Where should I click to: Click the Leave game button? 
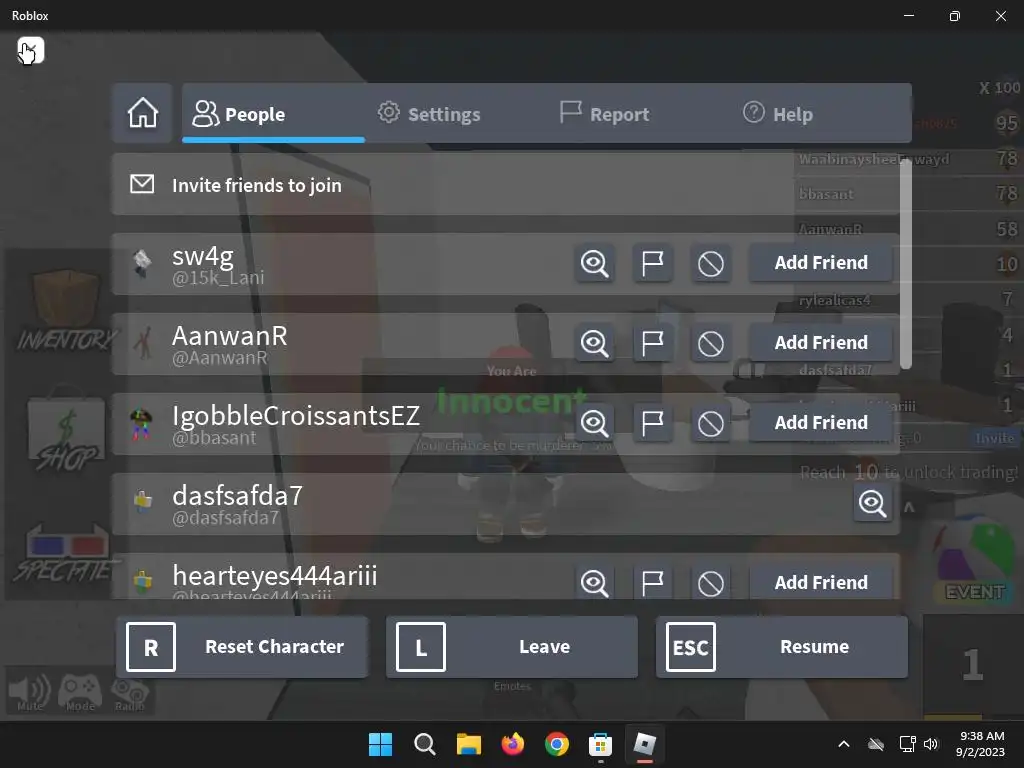click(512, 647)
